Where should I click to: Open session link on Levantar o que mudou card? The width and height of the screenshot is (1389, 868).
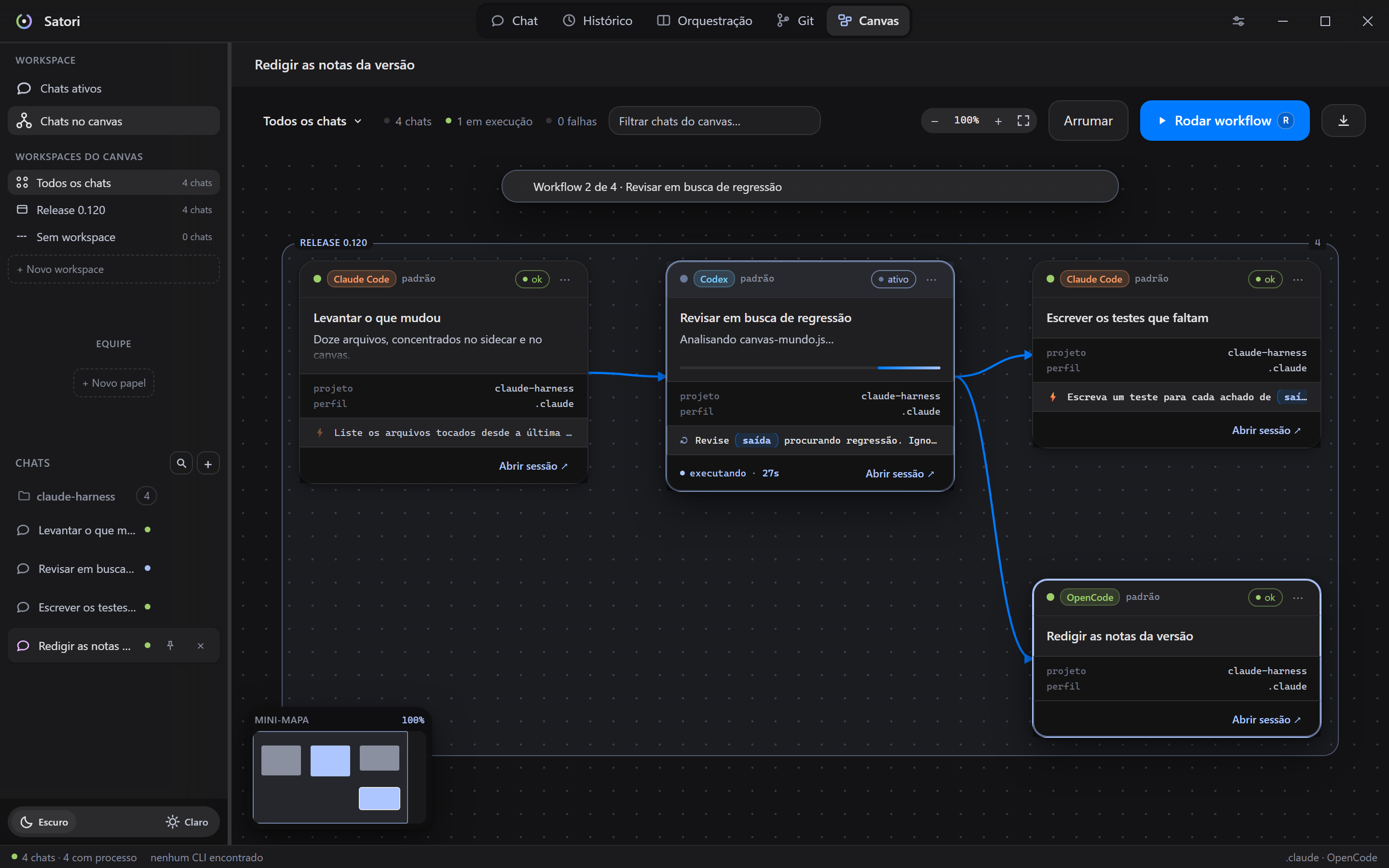coord(533,466)
